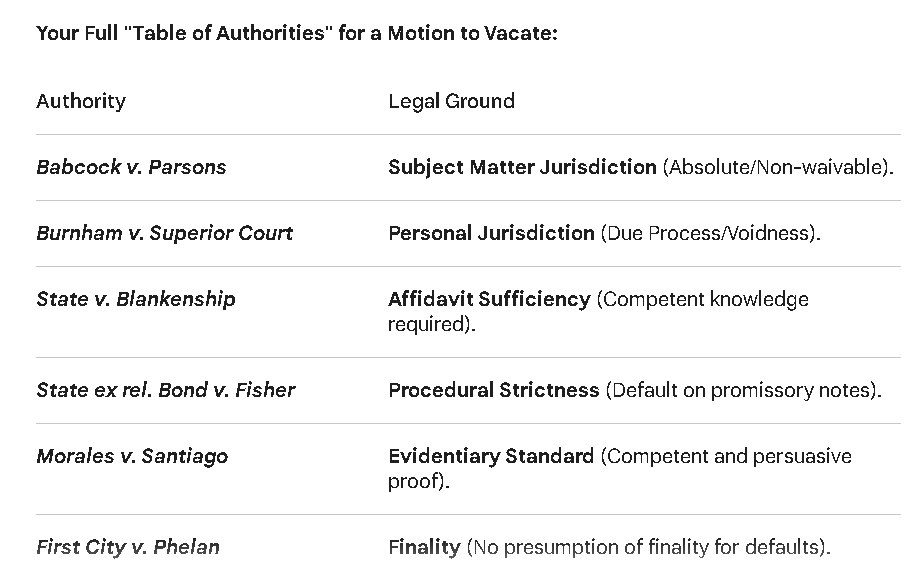This screenshot has height=576, width=923.
Task: Select the State v. Blankenship case name
Action: pos(136,299)
